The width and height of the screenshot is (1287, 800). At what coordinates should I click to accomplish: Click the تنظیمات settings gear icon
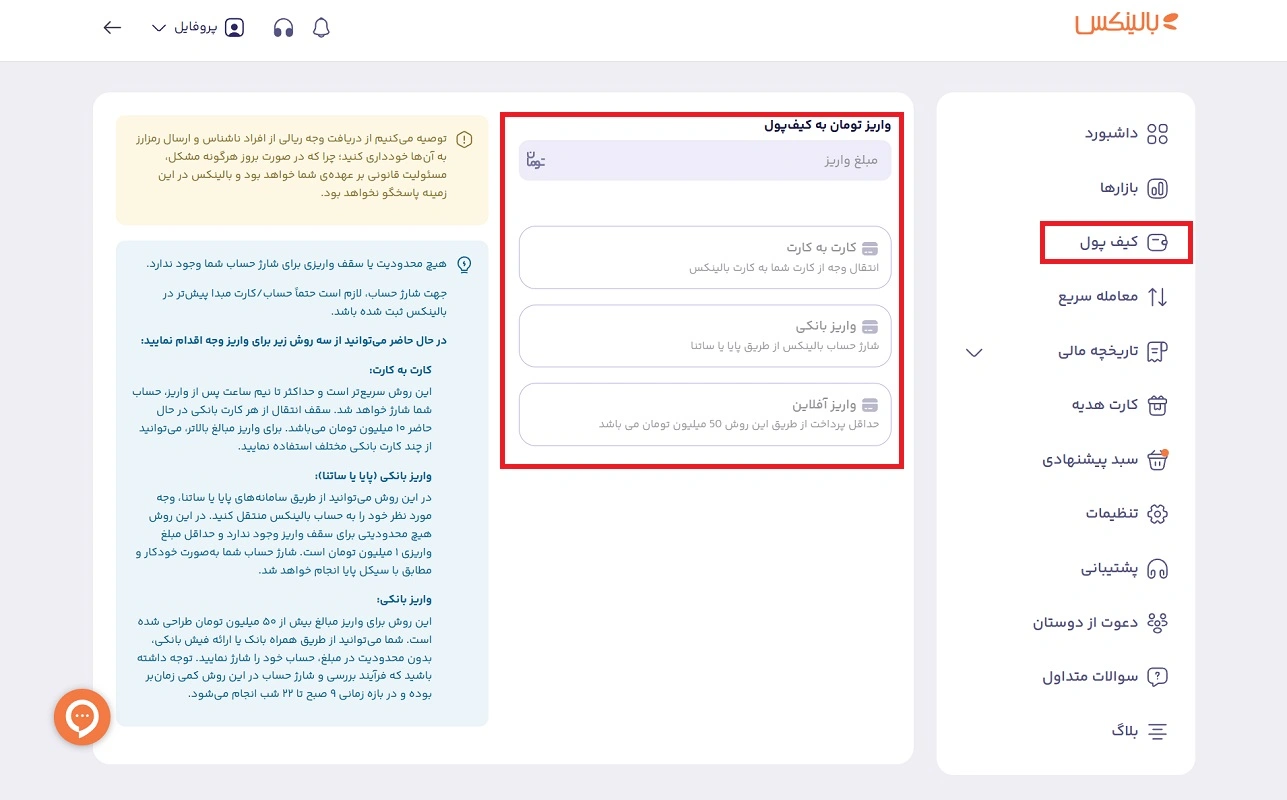(x=1157, y=513)
